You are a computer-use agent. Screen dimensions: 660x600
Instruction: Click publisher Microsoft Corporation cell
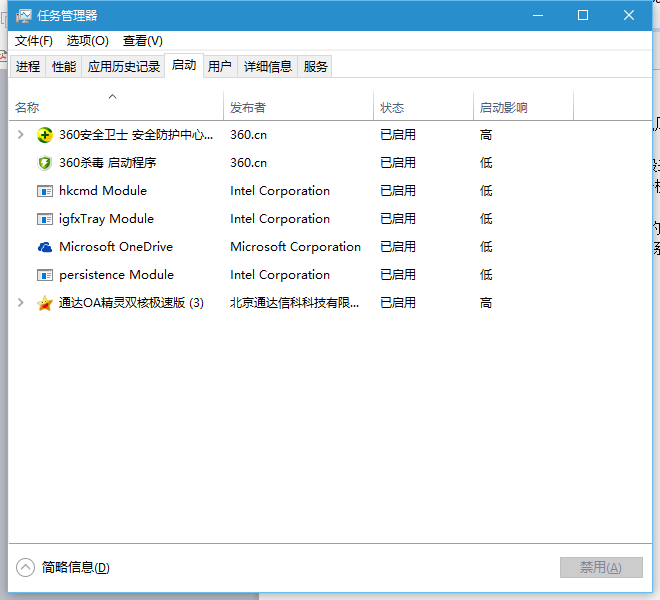click(295, 247)
